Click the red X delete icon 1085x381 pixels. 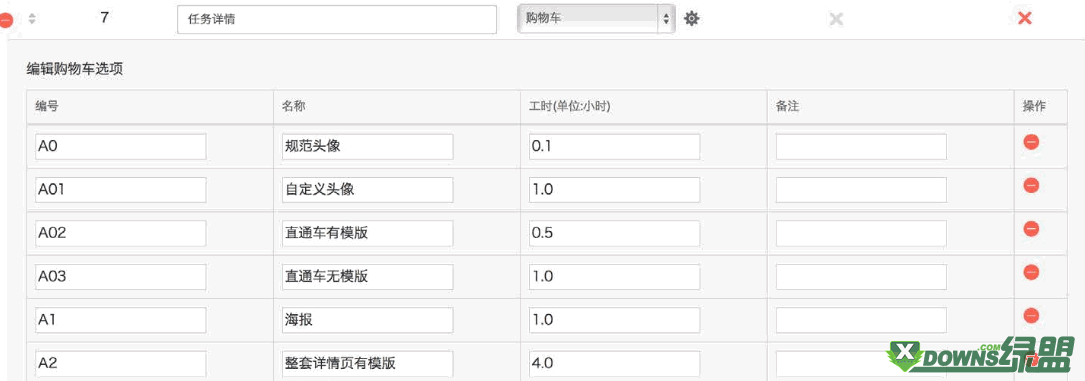coord(1025,19)
